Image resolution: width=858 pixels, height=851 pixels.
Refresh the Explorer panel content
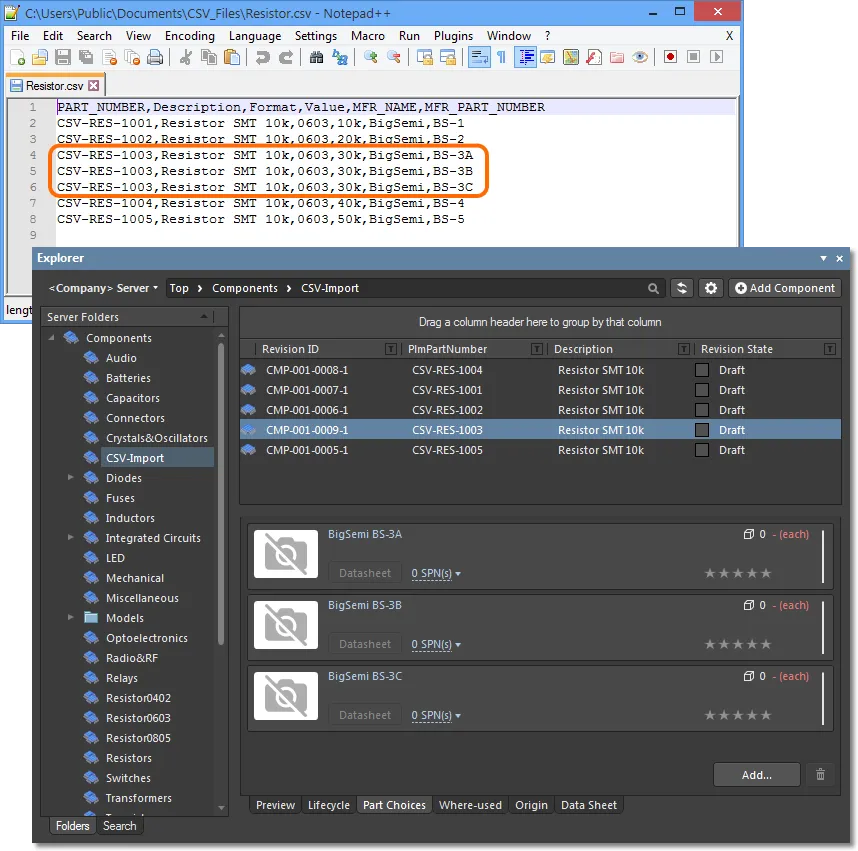point(682,288)
